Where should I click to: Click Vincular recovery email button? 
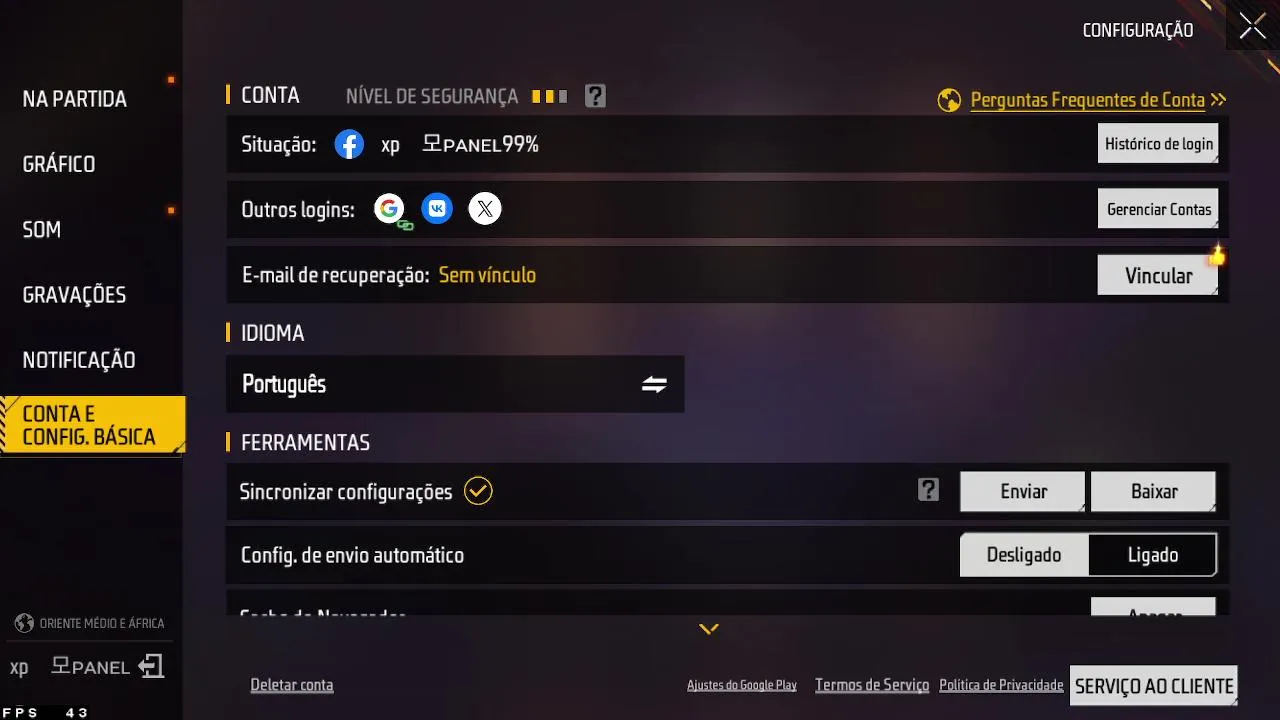coord(1158,275)
